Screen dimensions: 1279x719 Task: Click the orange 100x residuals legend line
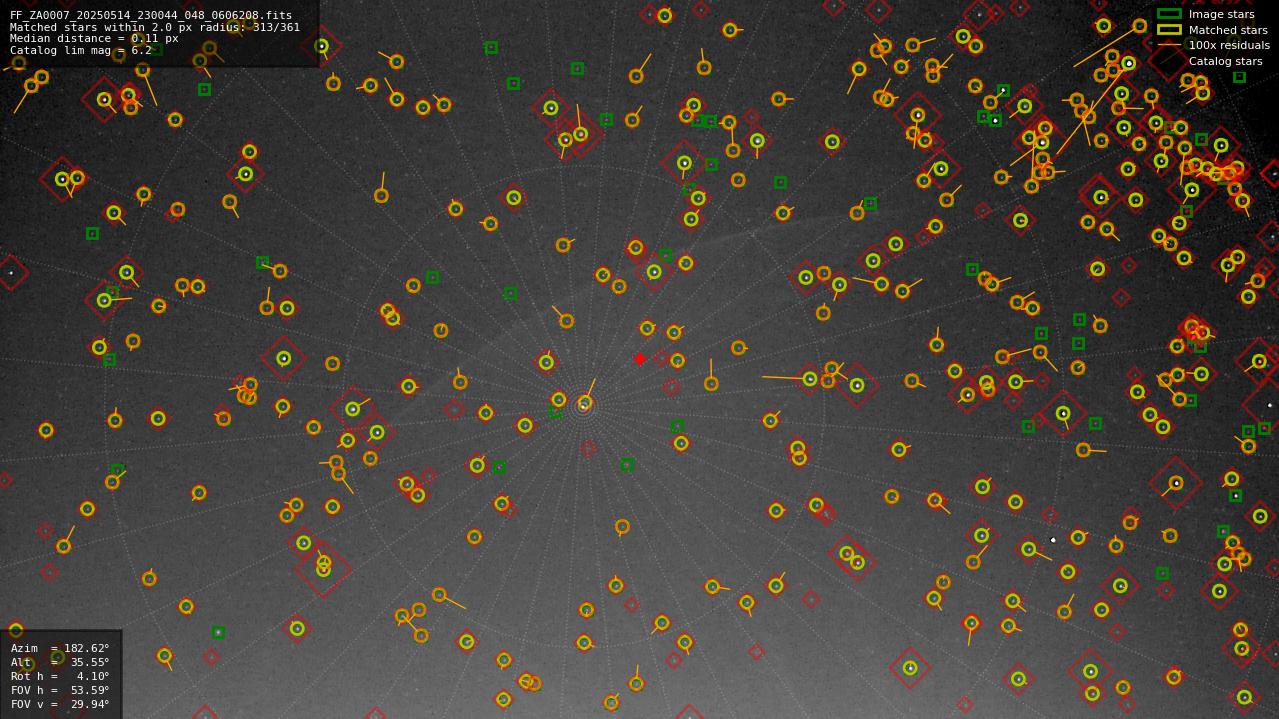point(1169,45)
